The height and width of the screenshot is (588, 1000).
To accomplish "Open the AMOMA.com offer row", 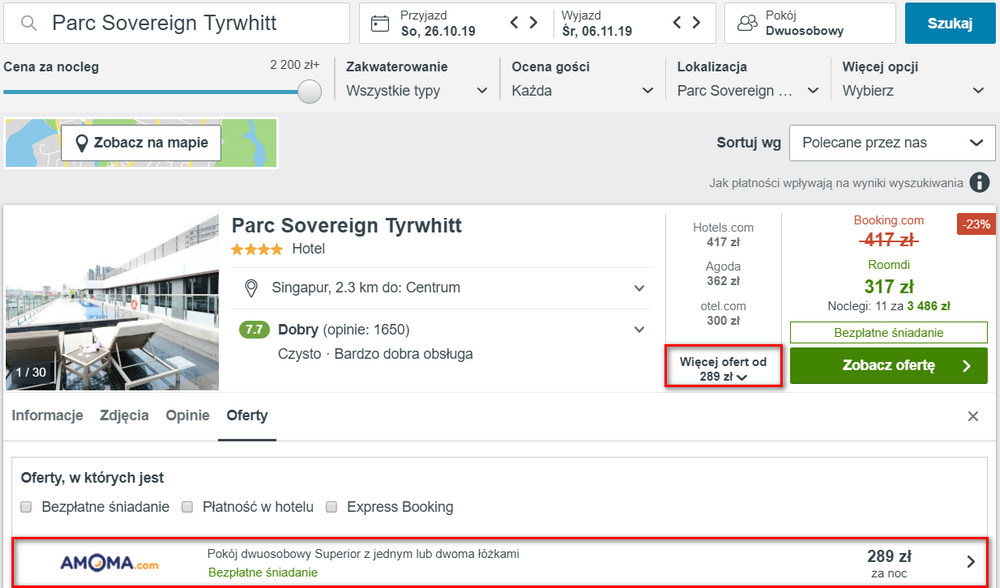I will [x=500, y=562].
